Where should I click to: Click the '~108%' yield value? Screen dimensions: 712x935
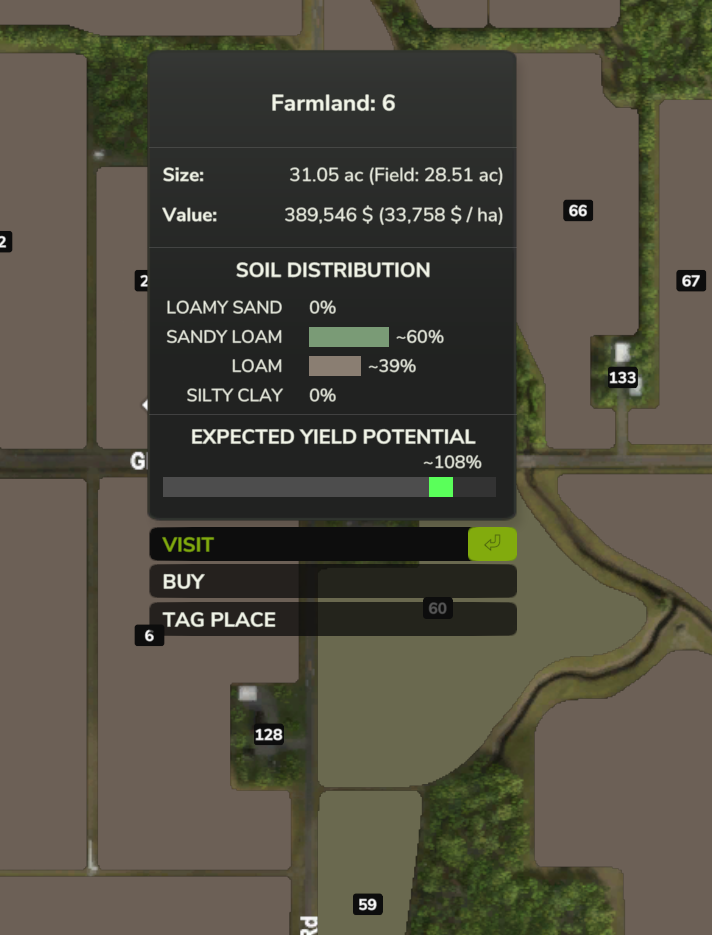(x=452, y=462)
